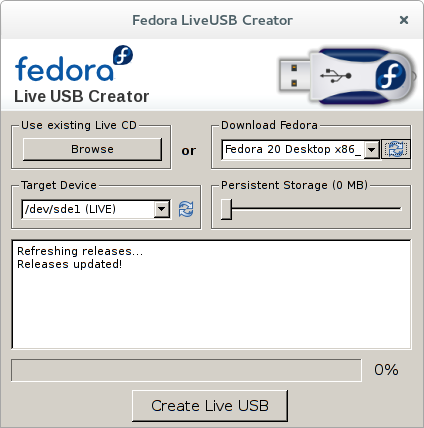
Task: Open the Fedora release dropdown arrow
Action: click(x=371, y=150)
